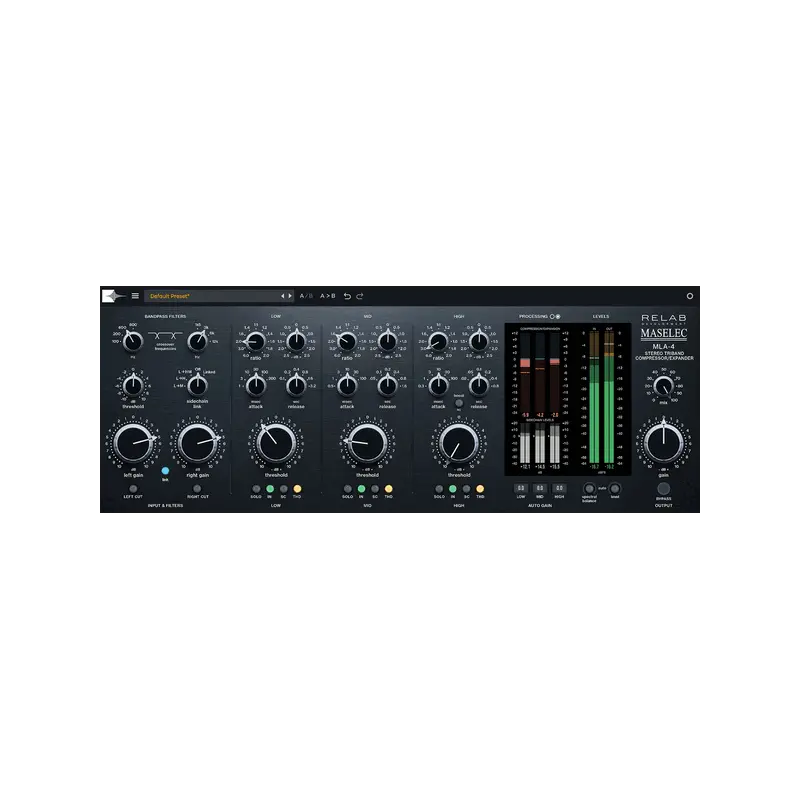This screenshot has width=800, height=800.
Task: Toggle the auto level button
Action: coord(615,489)
